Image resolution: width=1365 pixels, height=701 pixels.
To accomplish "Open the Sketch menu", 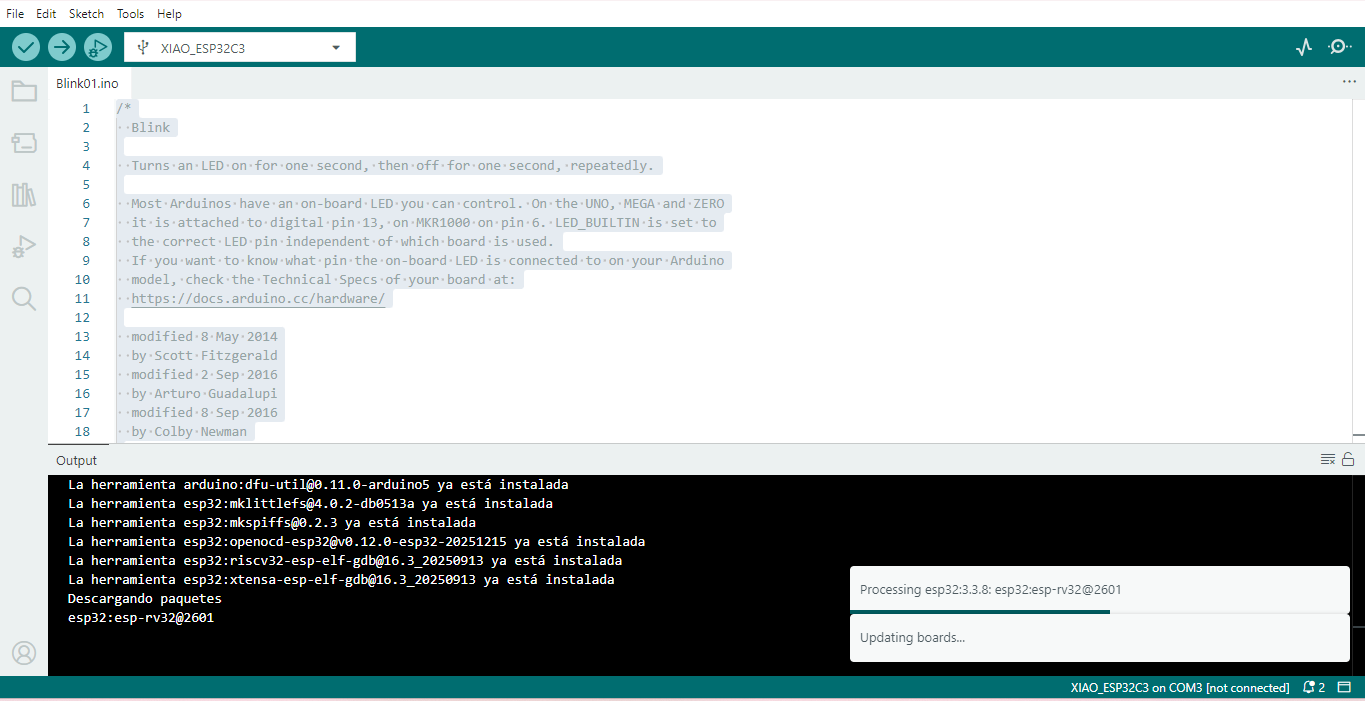I will click(x=86, y=14).
